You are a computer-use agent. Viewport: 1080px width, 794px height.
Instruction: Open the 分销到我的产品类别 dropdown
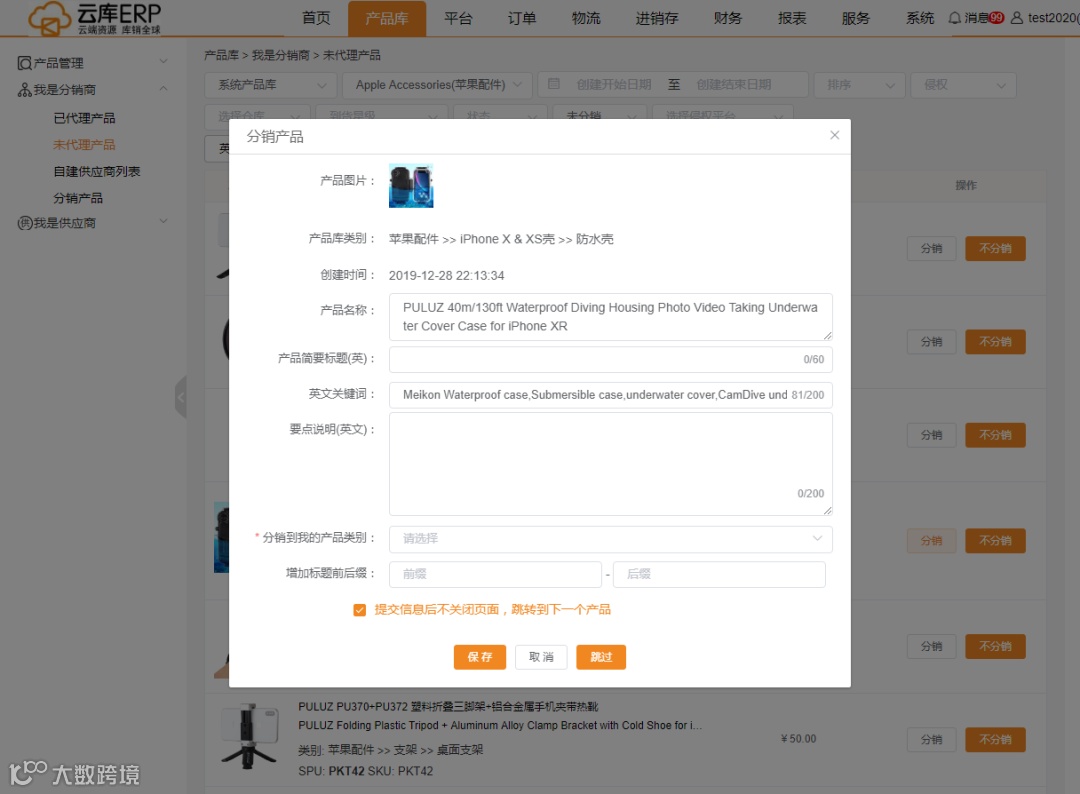(610, 539)
